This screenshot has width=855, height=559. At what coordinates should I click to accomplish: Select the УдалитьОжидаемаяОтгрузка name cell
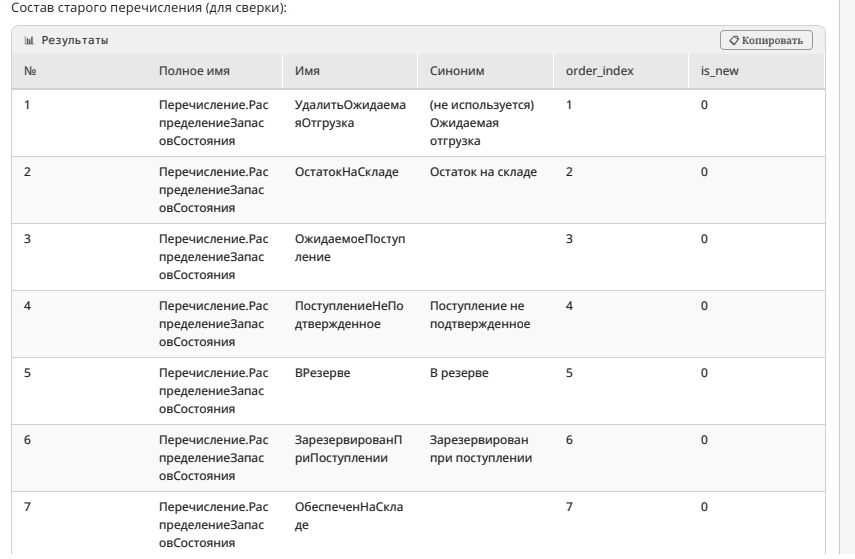pyautogui.click(x=350, y=123)
